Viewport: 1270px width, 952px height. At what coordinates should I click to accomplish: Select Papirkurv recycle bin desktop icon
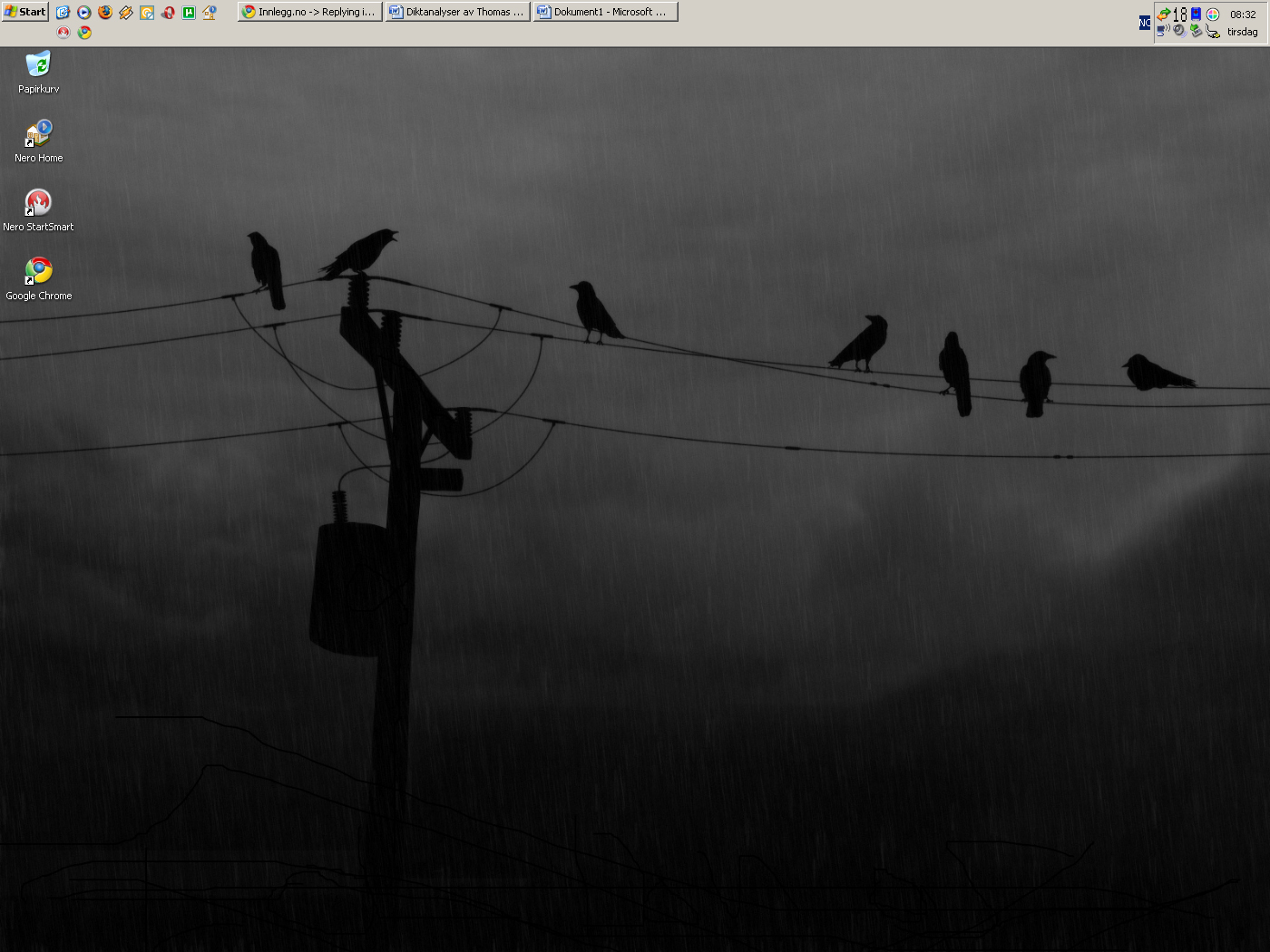pos(39,73)
